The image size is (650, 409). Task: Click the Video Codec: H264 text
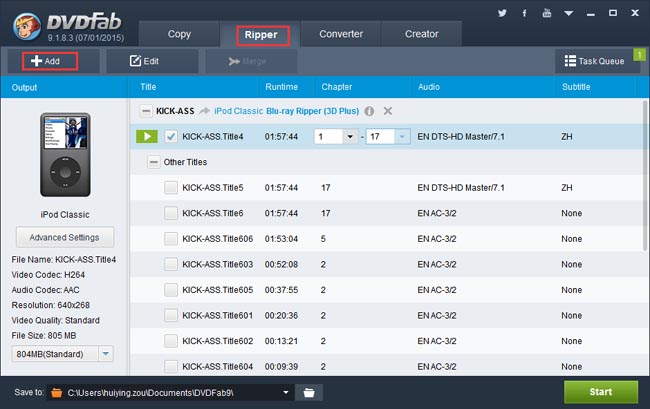tap(48, 275)
